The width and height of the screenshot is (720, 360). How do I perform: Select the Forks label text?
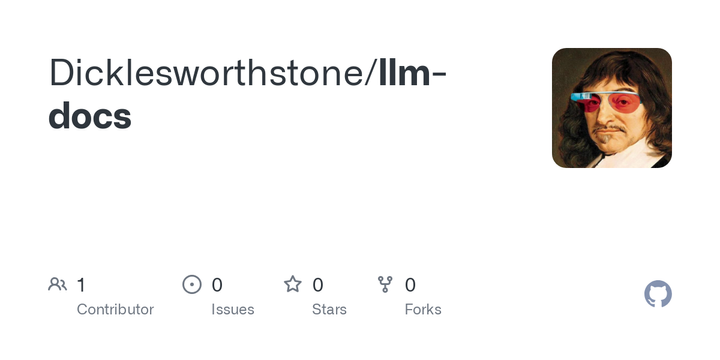point(423,309)
